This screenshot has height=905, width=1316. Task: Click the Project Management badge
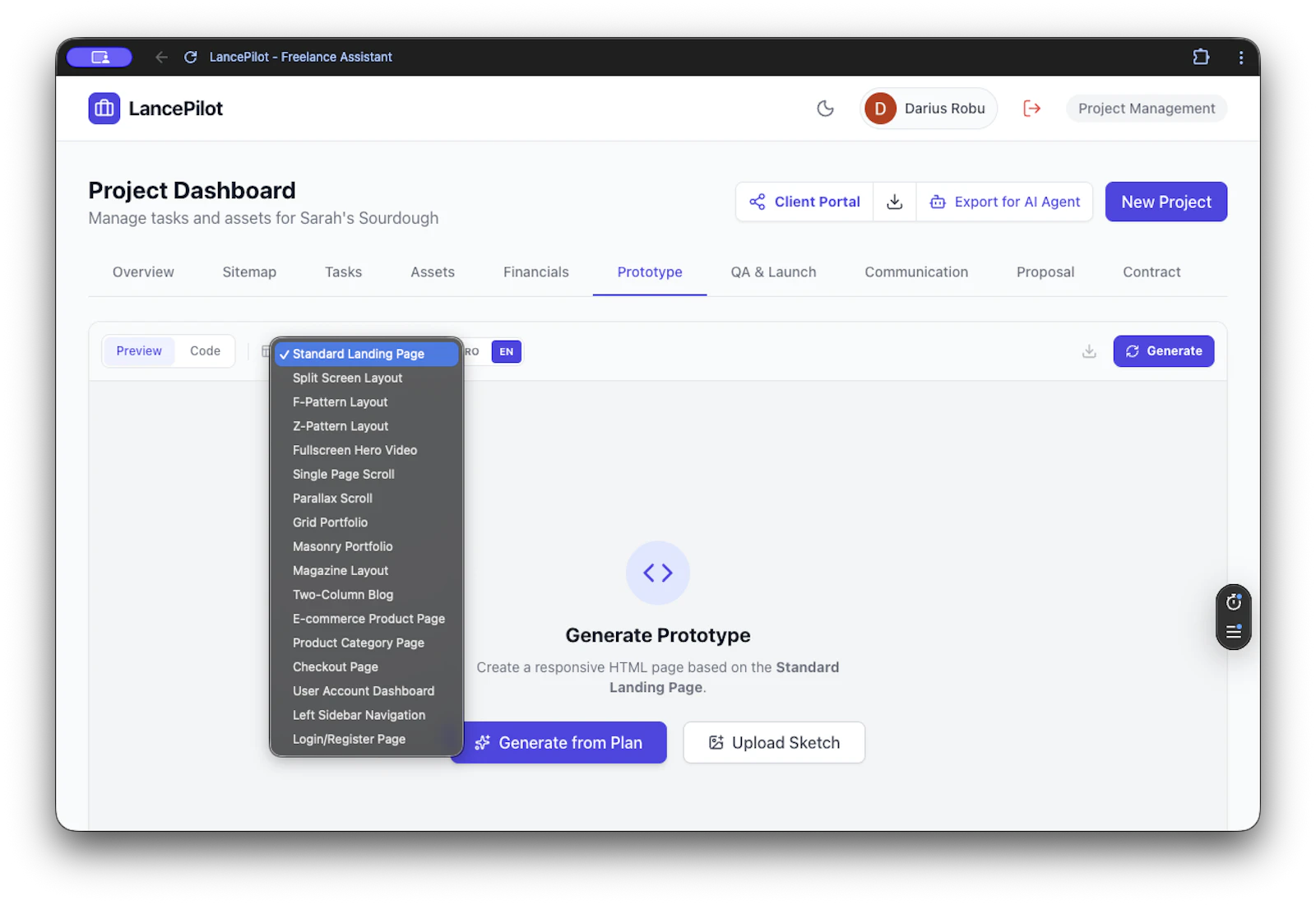[x=1147, y=109]
